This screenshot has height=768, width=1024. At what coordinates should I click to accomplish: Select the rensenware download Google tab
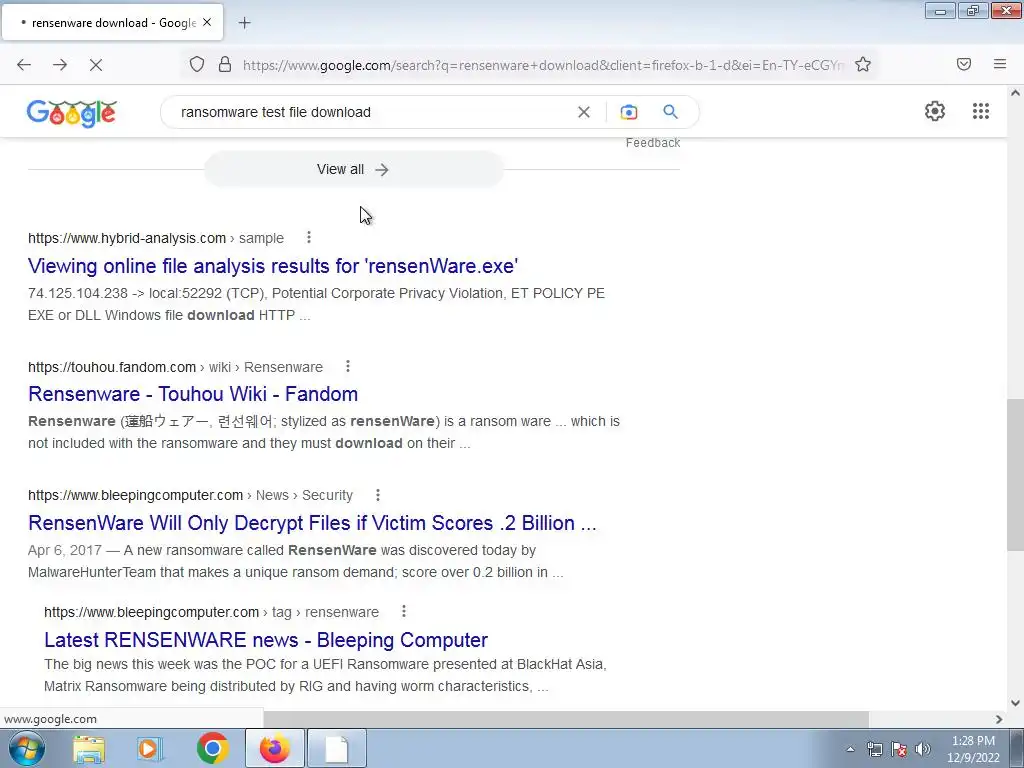pyautogui.click(x=112, y=23)
